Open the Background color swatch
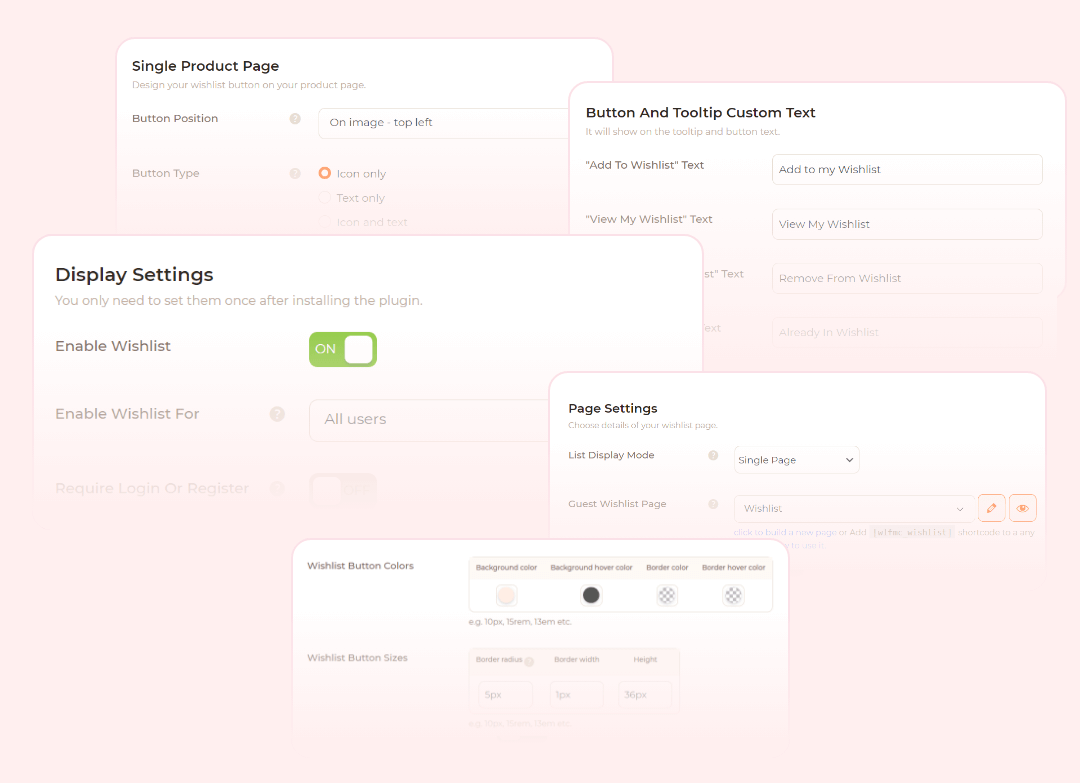This screenshot has height=783, width=1080. tap(506, 595)
